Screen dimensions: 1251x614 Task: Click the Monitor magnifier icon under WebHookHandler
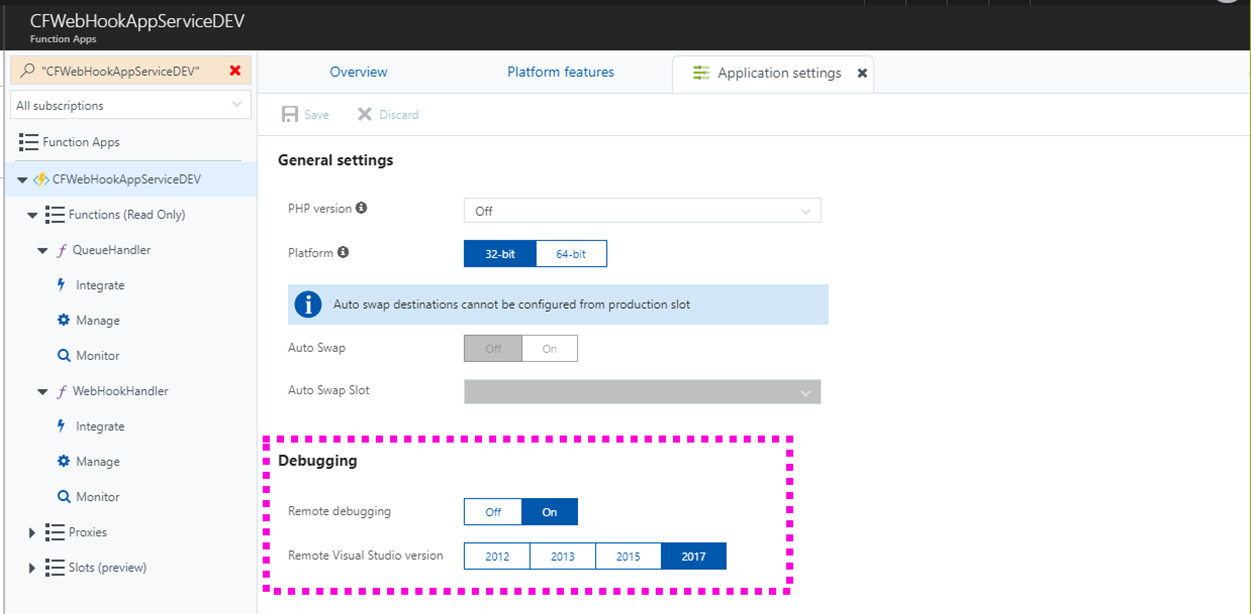[64, 496]
